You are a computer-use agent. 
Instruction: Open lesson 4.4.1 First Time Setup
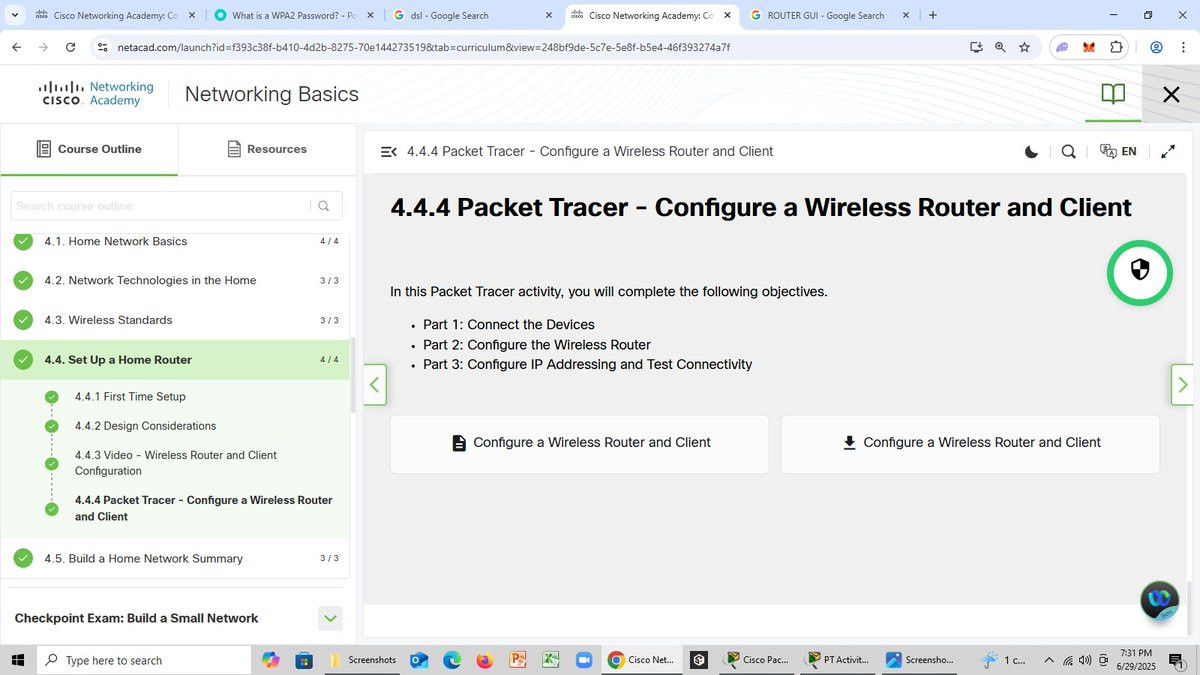point(130,397)
